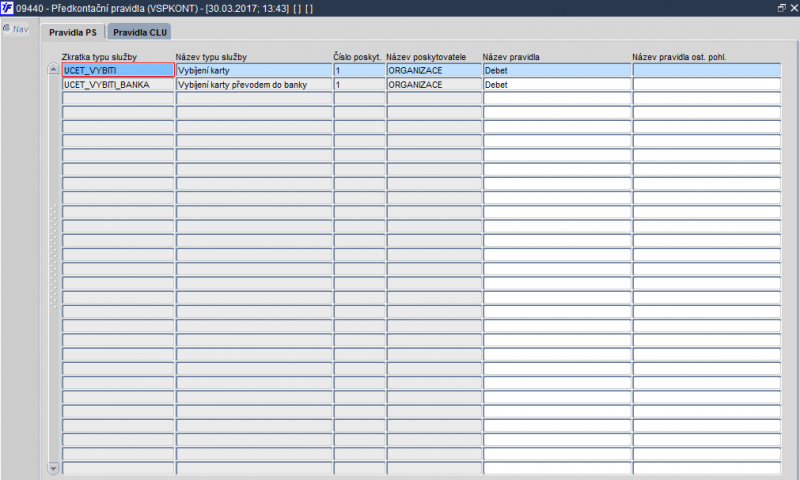Click Debet in the UCET_VYBITI_BANKA row
This screenshot has height=480, width=800.
[557, 85]
